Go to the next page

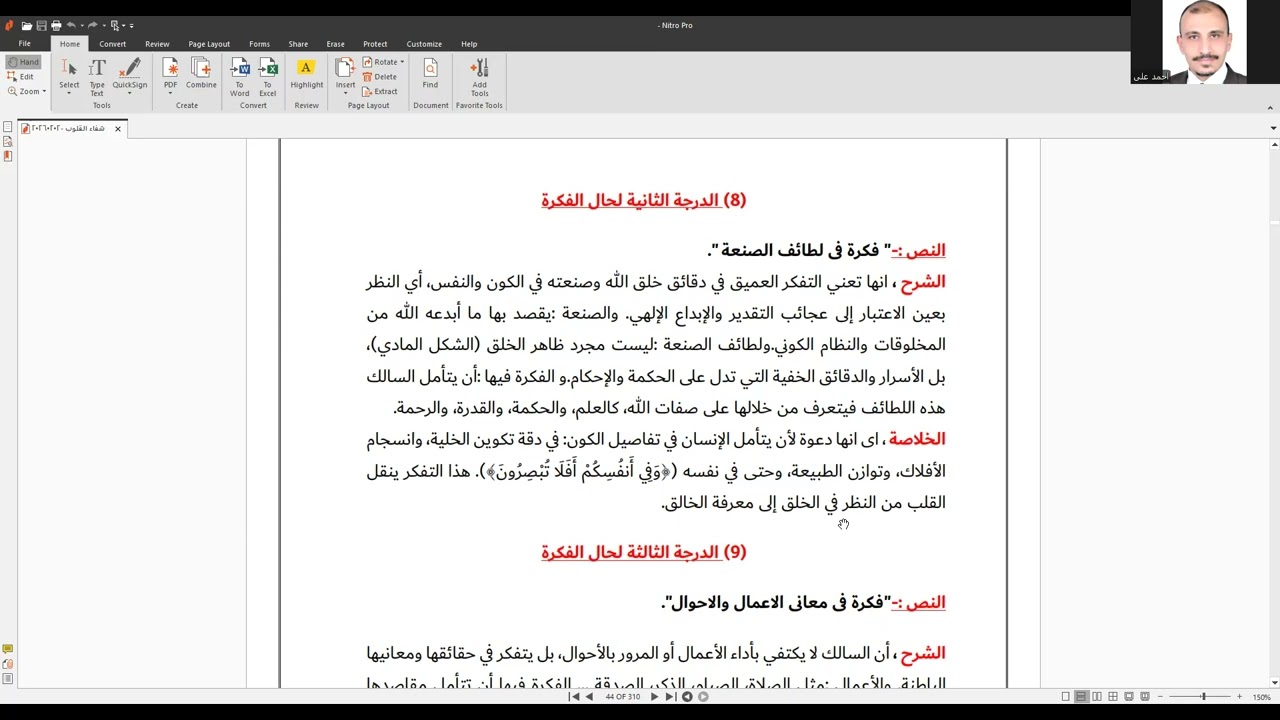(x=655, y=697)
